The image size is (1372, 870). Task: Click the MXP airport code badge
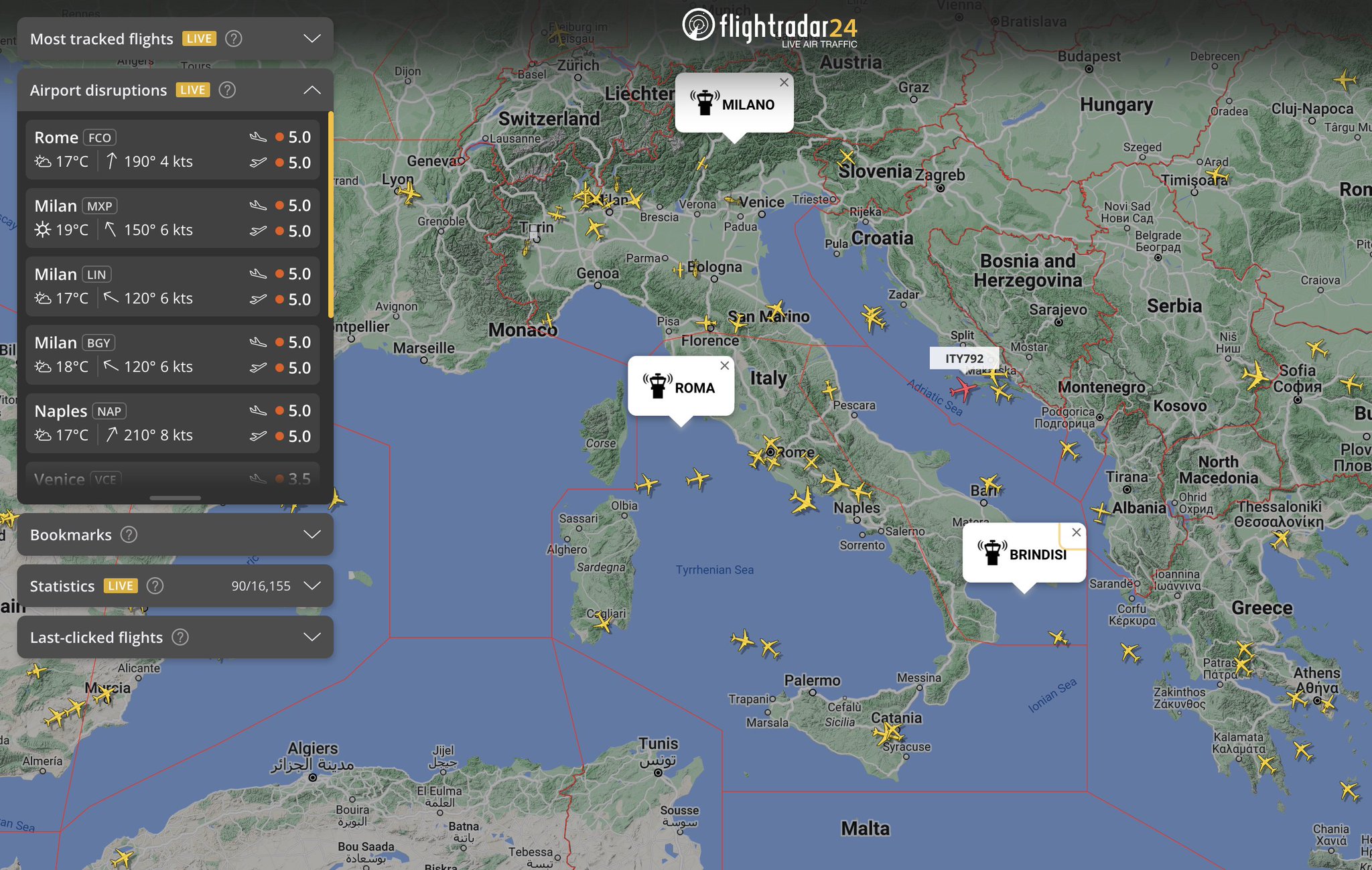pos(100,206)
